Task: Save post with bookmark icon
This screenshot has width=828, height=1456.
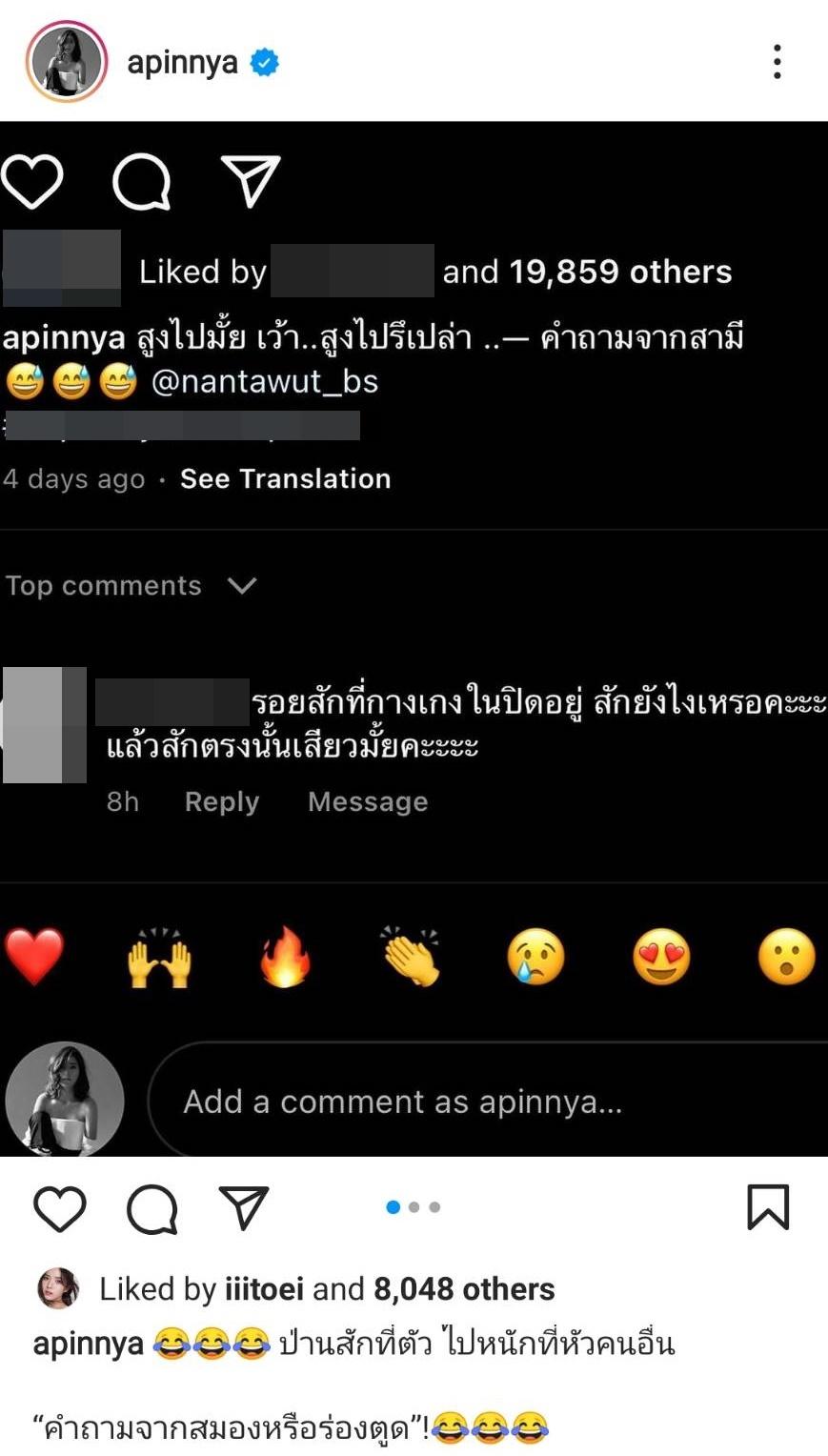Action: [768, 1207]
